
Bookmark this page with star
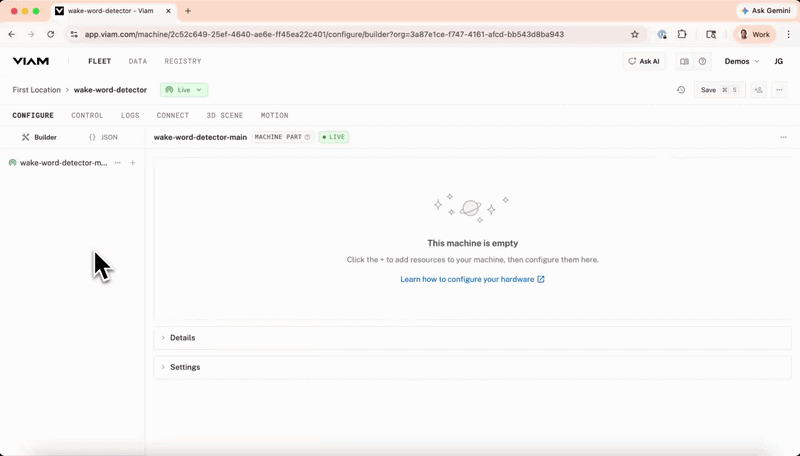click(635, 34)
